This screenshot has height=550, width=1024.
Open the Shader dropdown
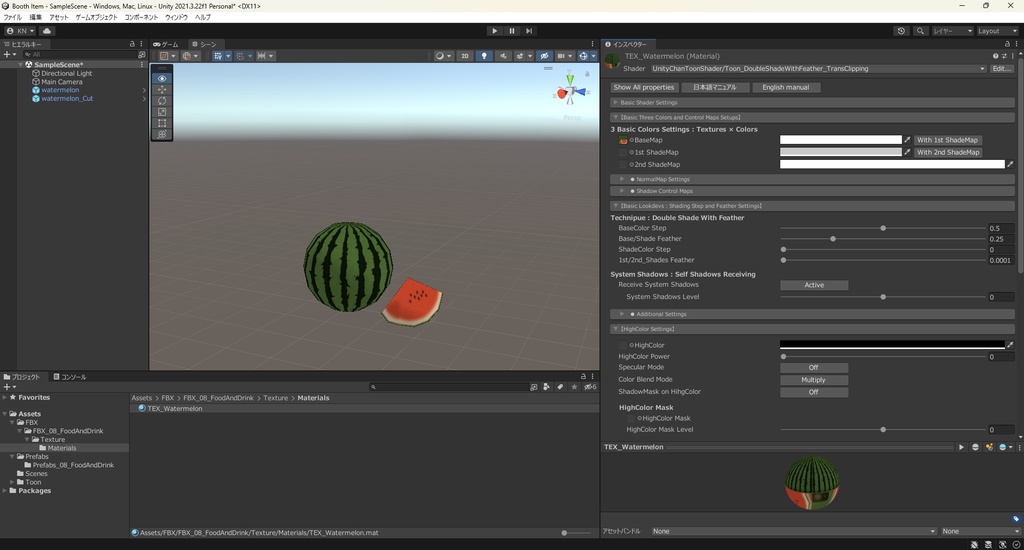818,69
